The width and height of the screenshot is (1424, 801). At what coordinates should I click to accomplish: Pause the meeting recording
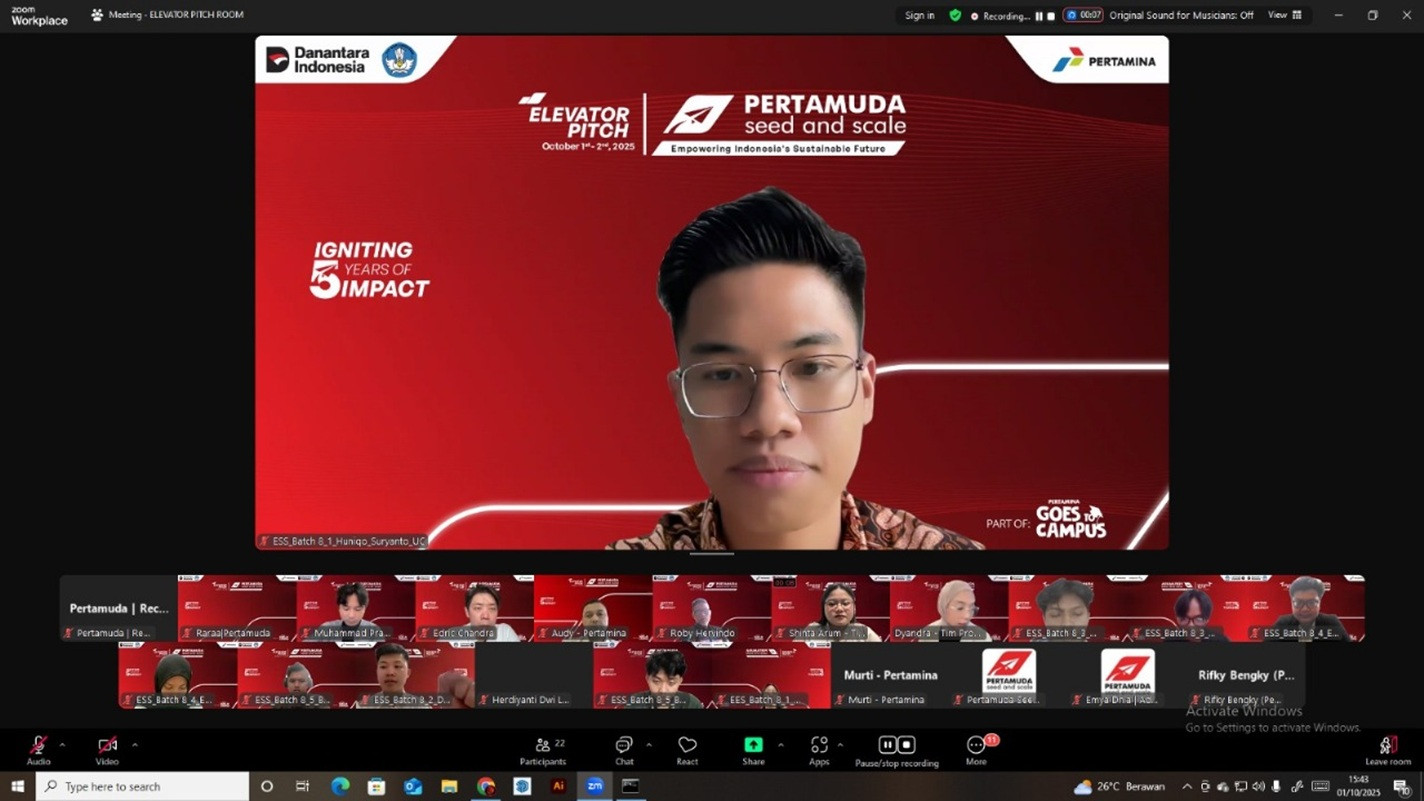pyautogui.click(x=887, y=744)
